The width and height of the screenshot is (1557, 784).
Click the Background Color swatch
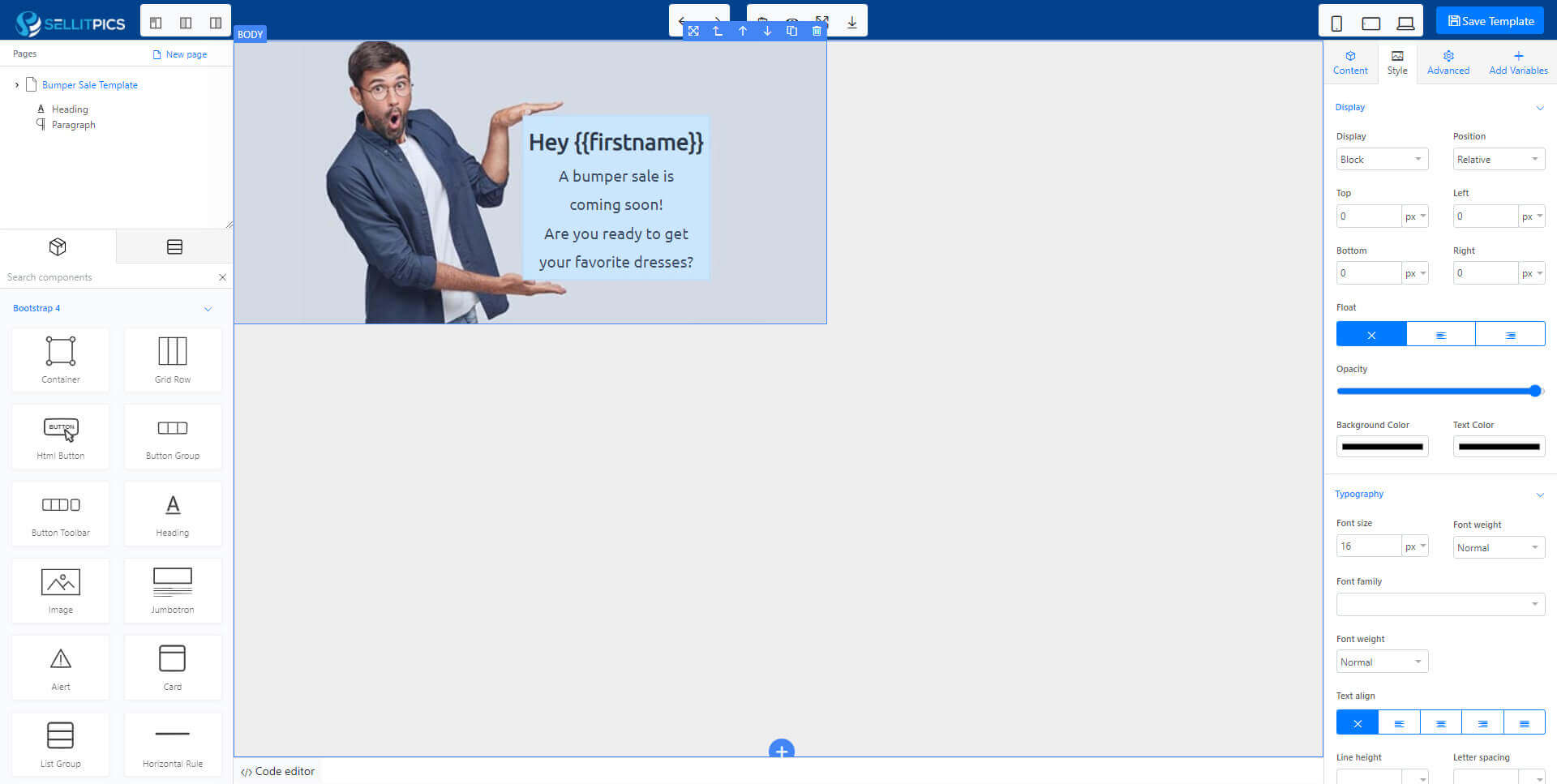click(x=1382, y=447)
